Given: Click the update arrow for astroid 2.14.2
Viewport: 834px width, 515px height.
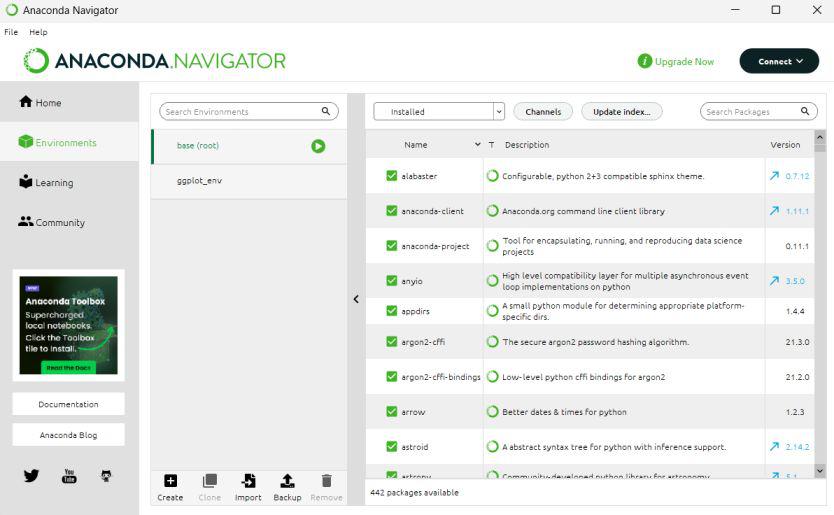Looking at the screenshot, I should pyautogui.click(x=774, y=446).
